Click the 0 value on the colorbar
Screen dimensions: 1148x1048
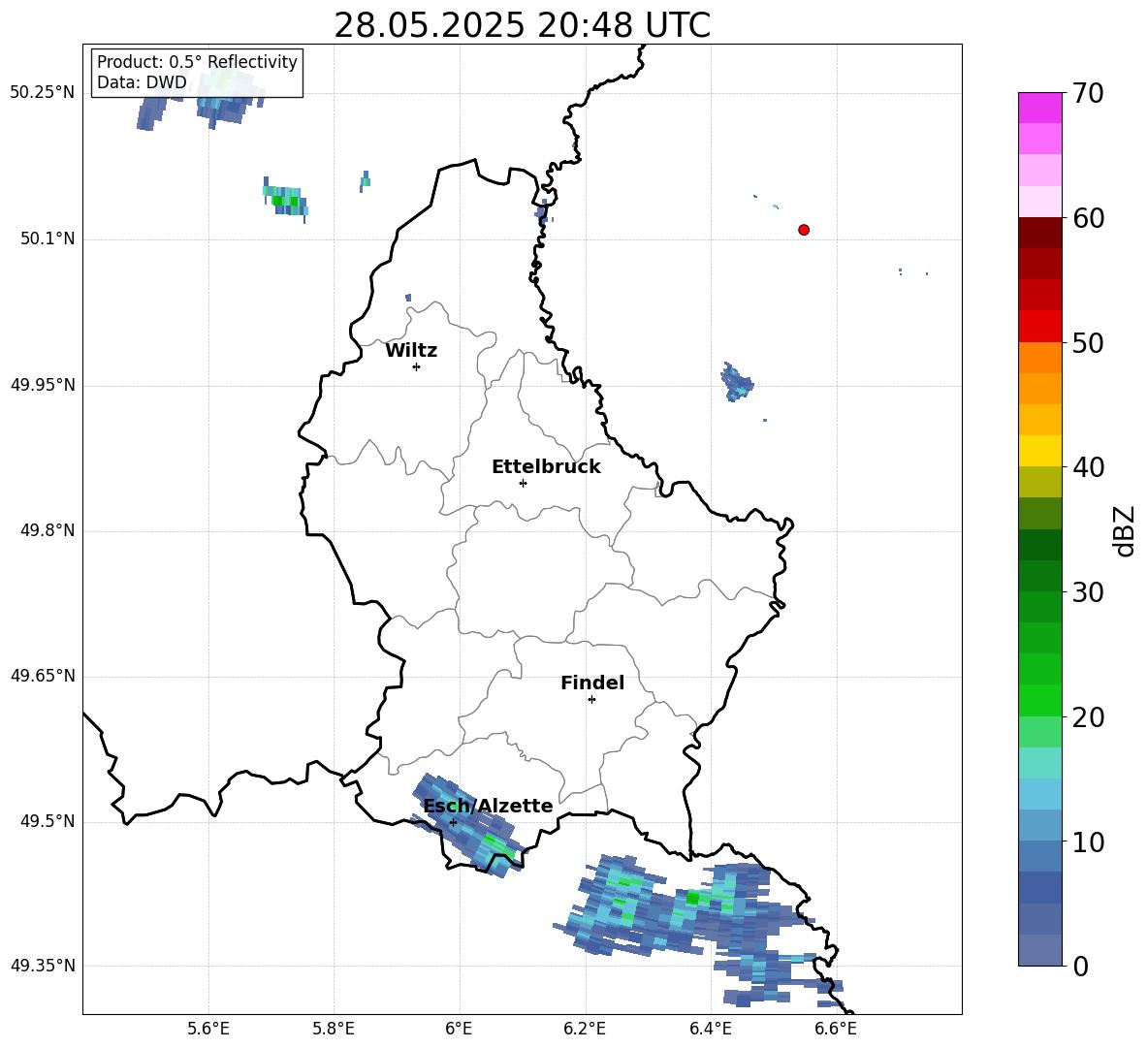point(1080,966)
